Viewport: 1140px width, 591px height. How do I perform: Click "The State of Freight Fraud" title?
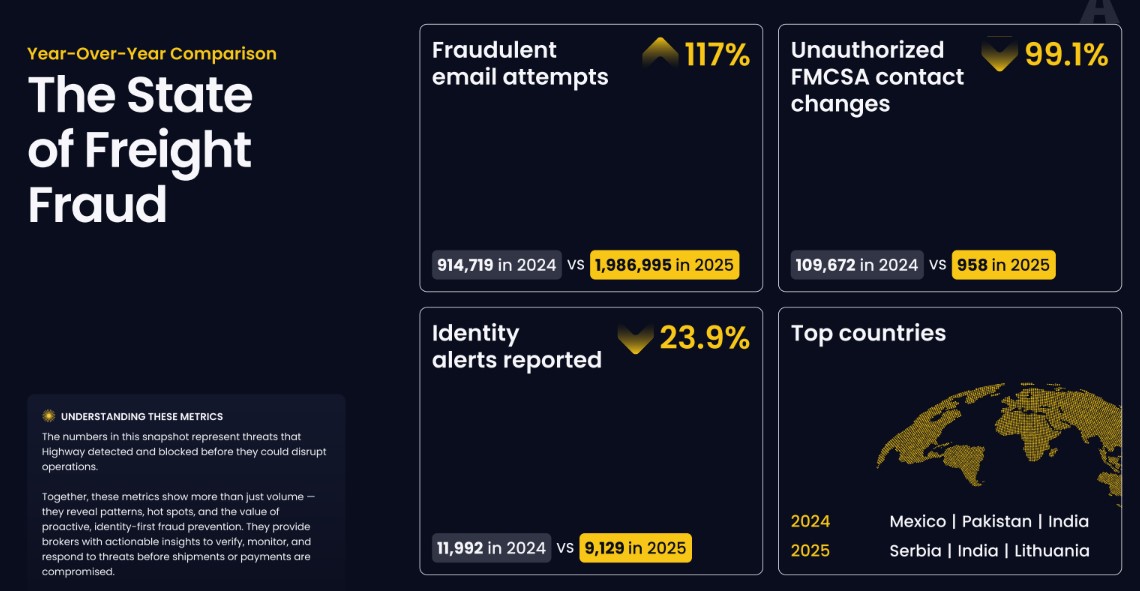(140, 150)
